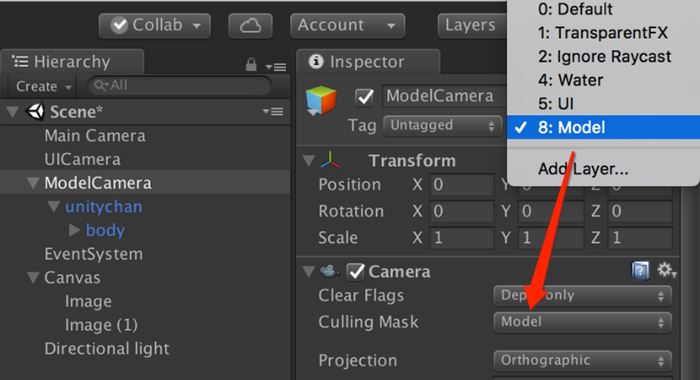Toggle the ModelCamera active checkbox
700x380 pixels.
coord(364,96)
